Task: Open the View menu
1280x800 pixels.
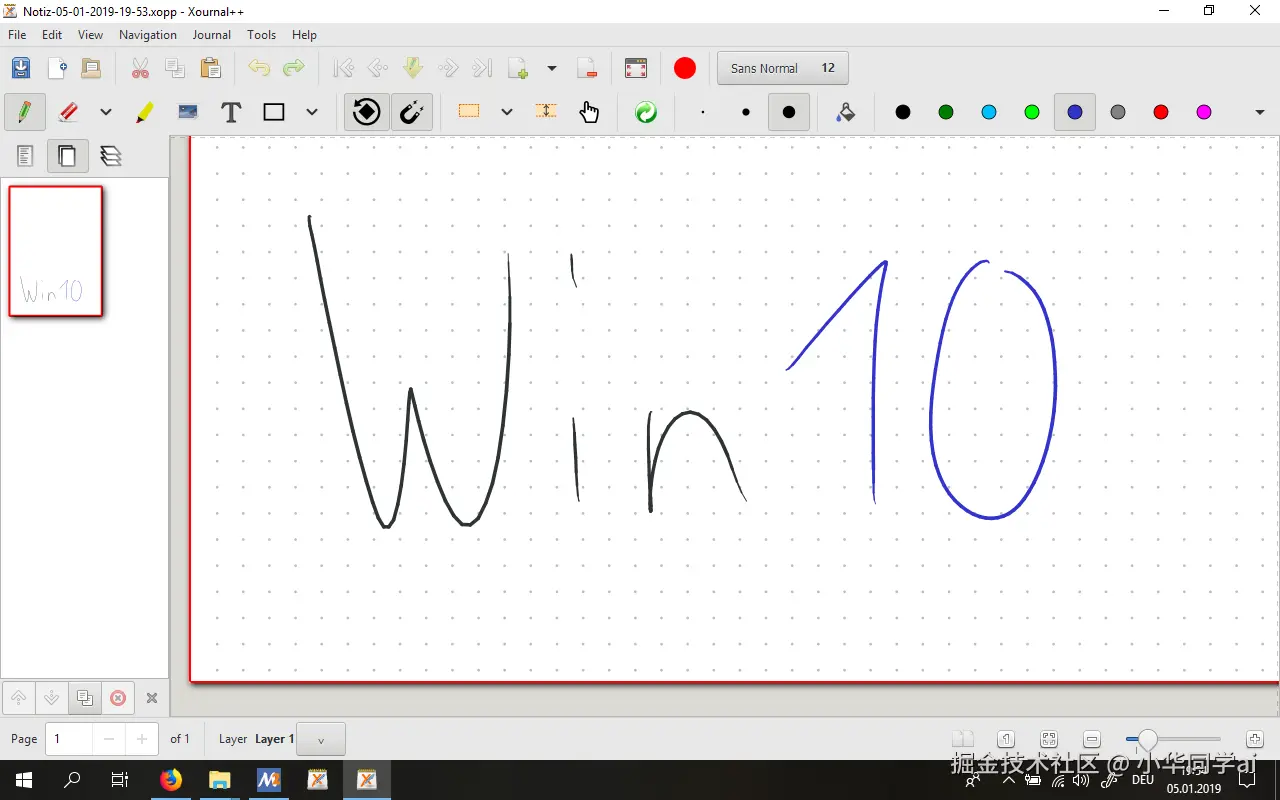Action: [90, 34]
